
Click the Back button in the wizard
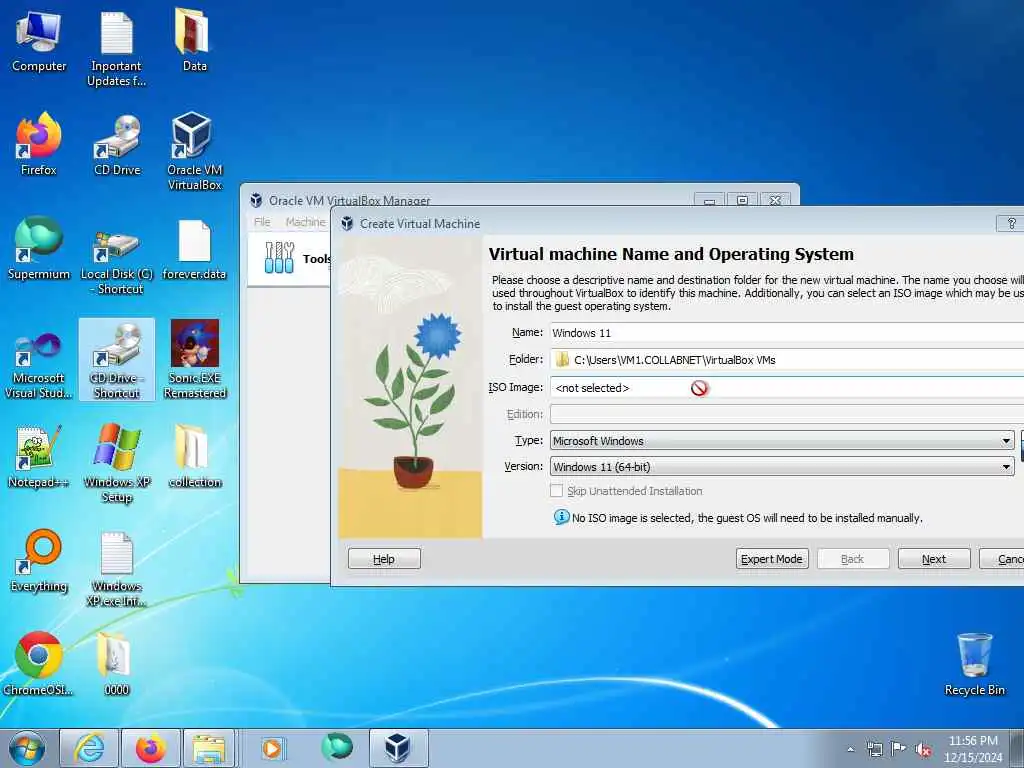tap(853, 559)
